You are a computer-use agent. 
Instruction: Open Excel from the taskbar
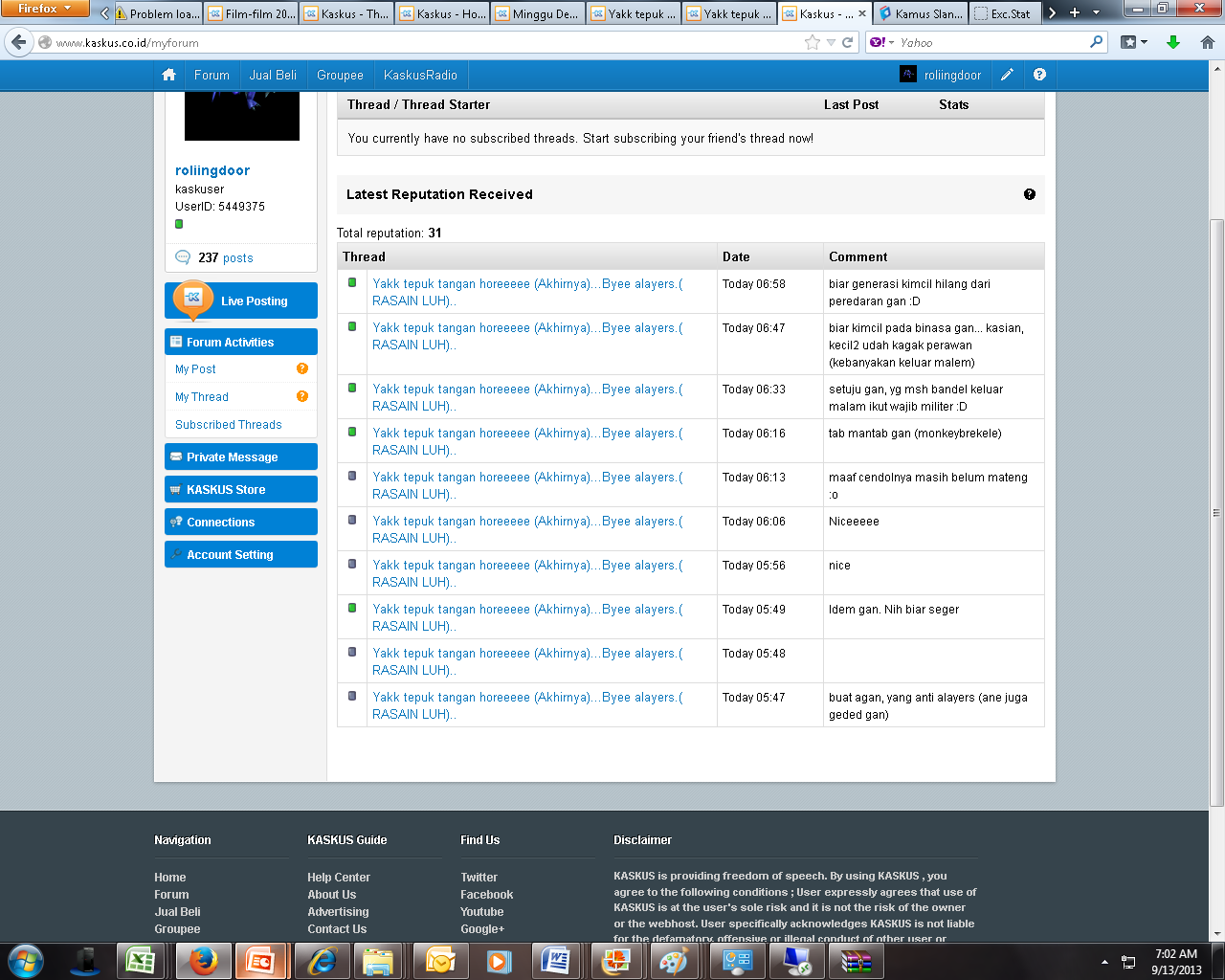142,961
